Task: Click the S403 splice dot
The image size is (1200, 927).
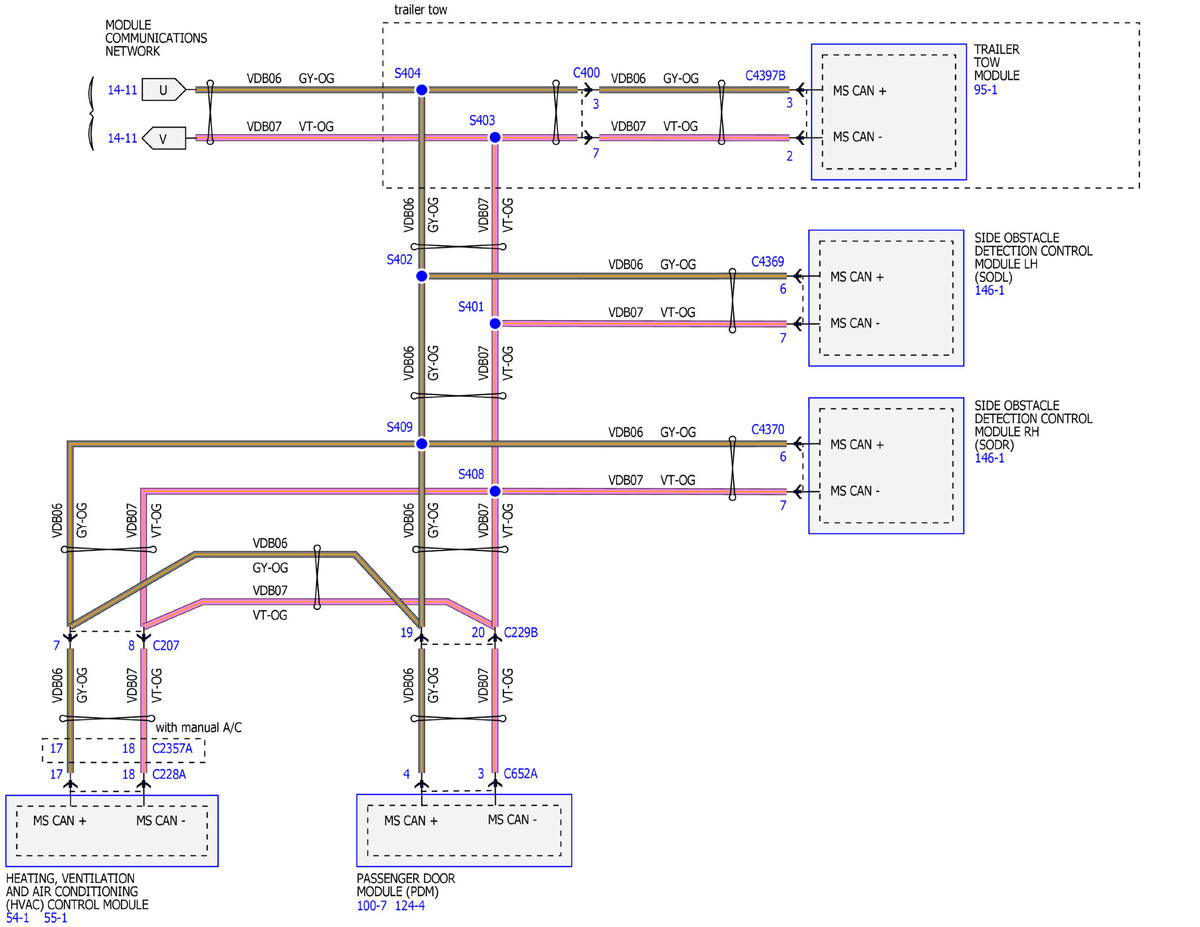Action: point(494,137)
